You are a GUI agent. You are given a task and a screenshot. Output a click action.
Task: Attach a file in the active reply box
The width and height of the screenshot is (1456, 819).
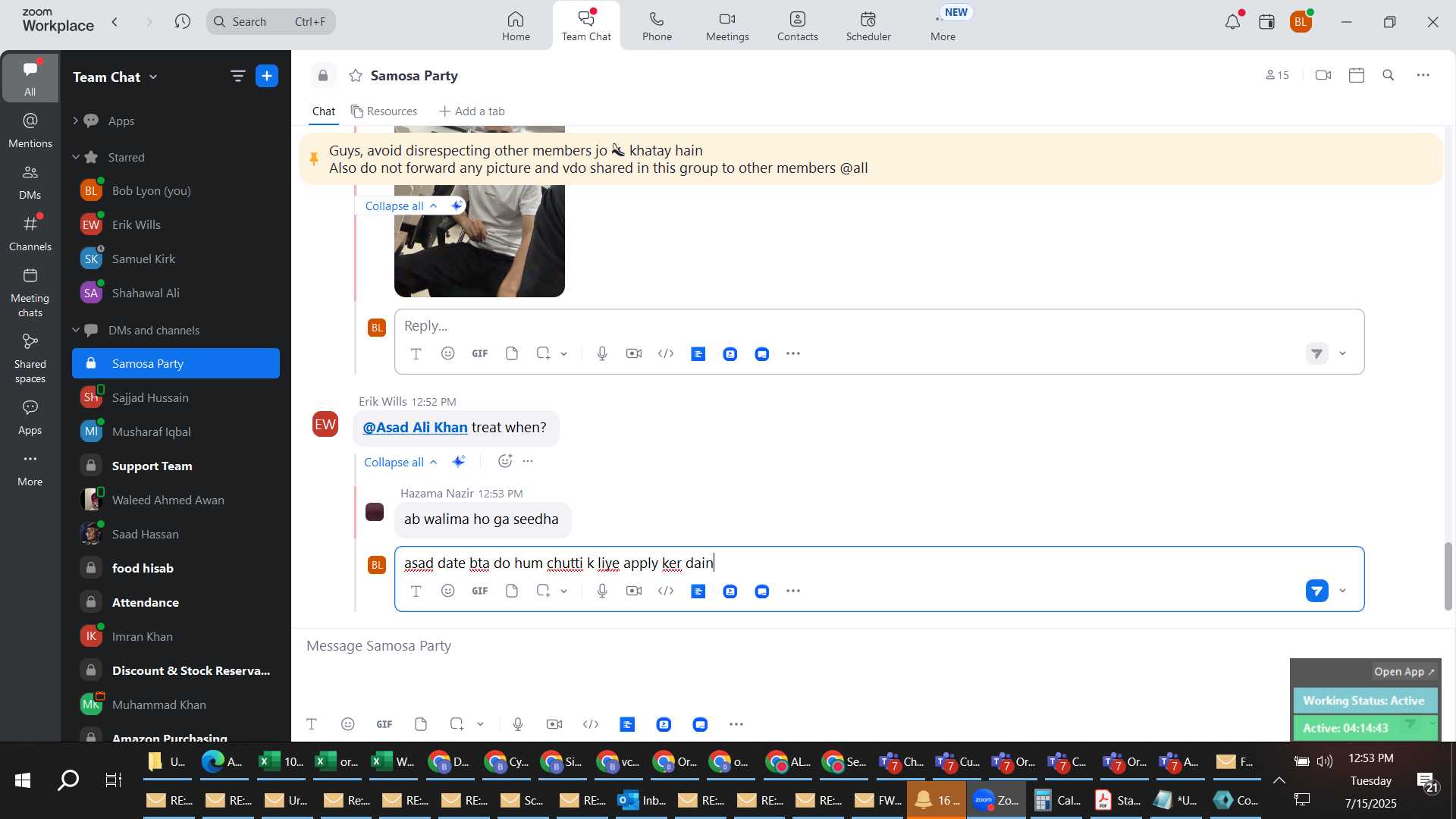point(512,591)
